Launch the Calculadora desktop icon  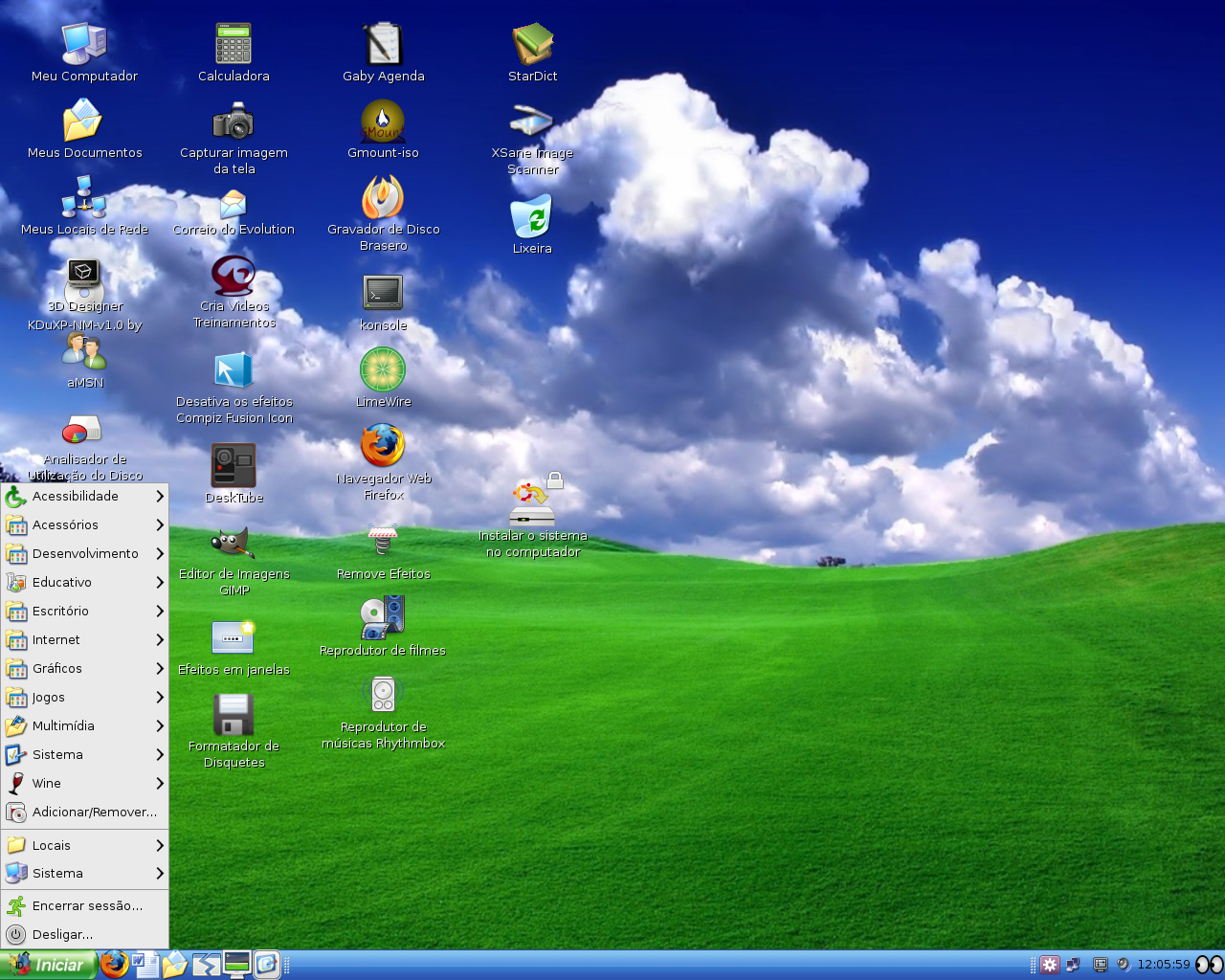pyautogui.click(x=234, y=44)
